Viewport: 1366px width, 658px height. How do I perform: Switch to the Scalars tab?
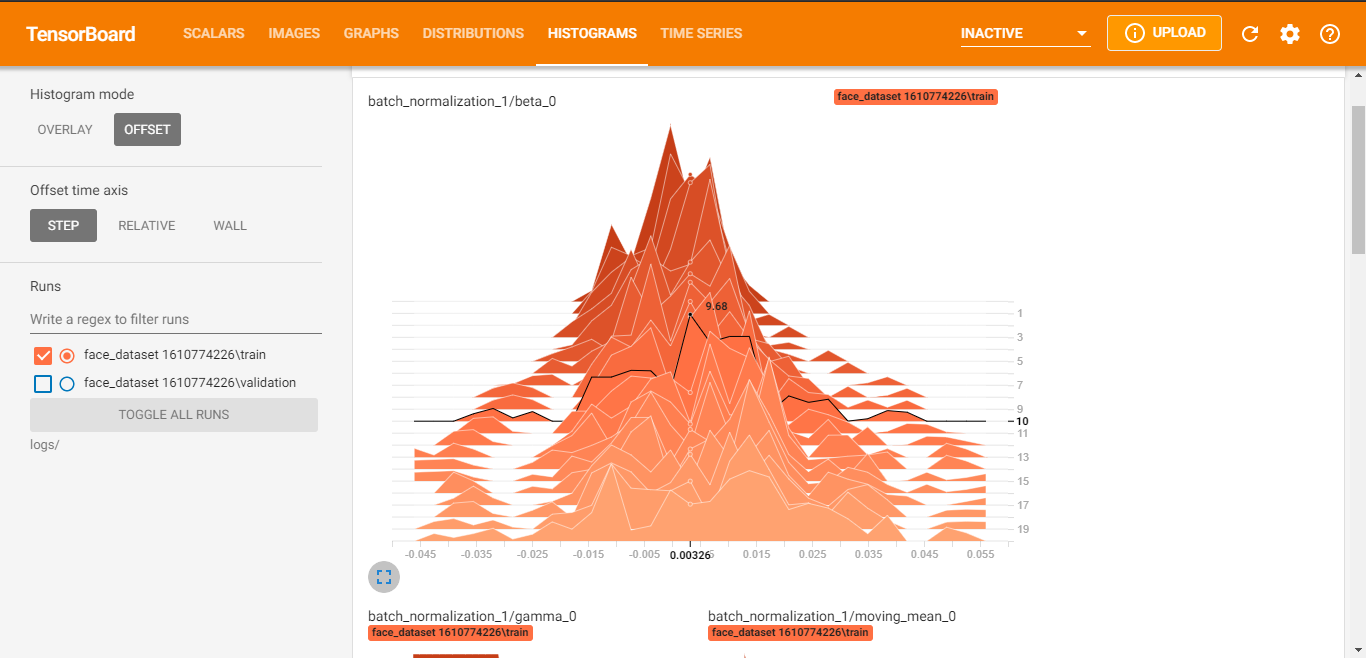coord(213,34)
